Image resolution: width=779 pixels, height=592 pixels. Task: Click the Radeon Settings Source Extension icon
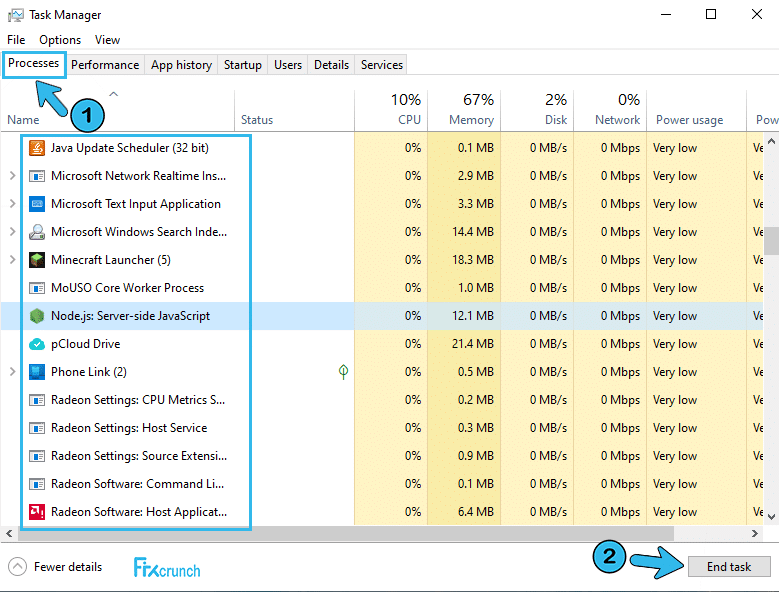[37, 456]
